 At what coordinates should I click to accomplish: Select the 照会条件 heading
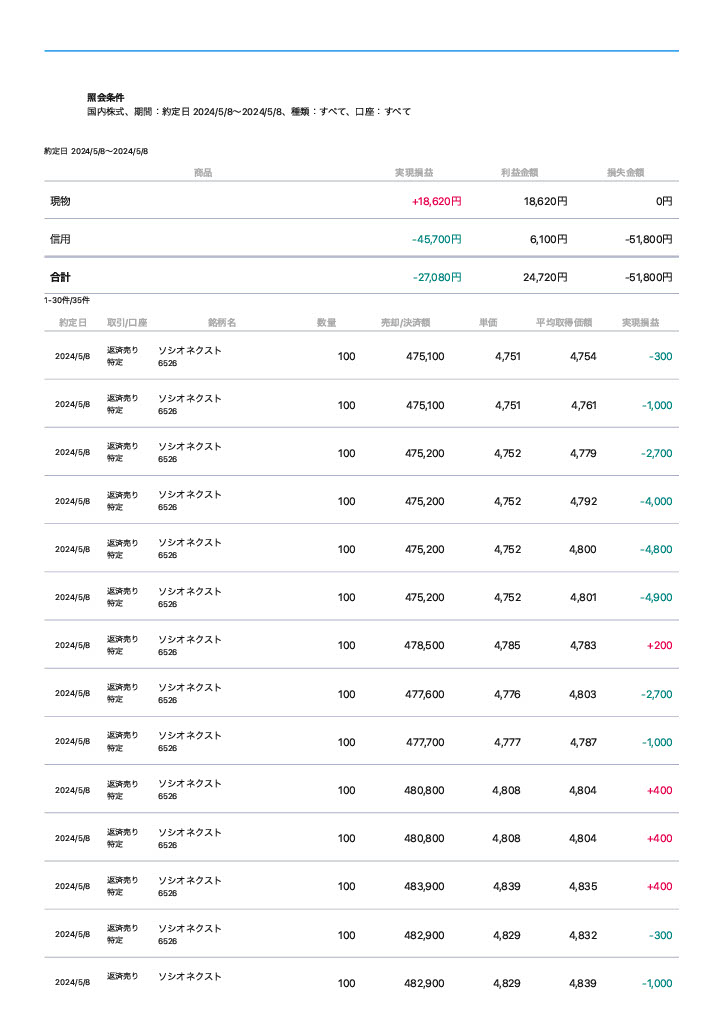click(105, 98)
